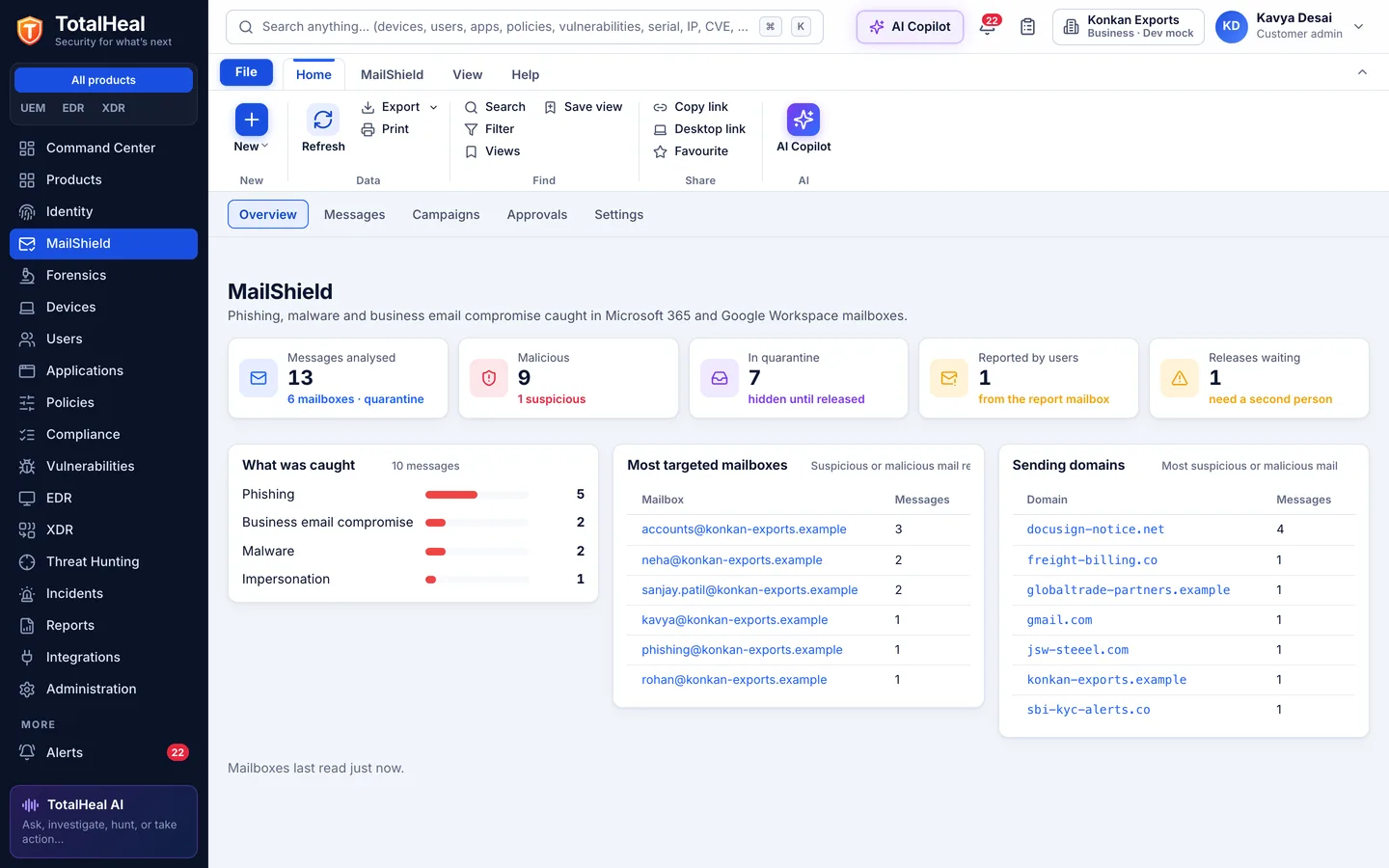Open Integrations in the sidebar
The width and height of the screenshot is (1389, 868).
coord(103,658)
